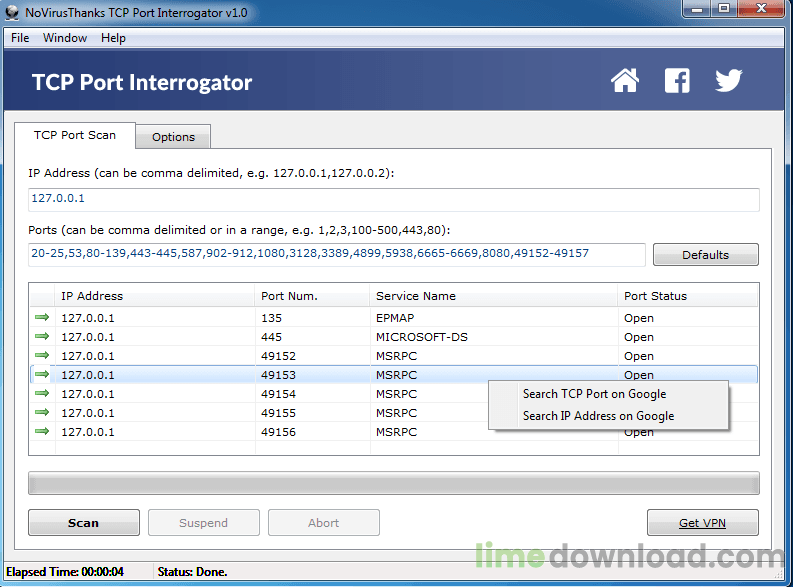Screen dimensions: 793x587
Task: Click the Abort button
Action: coord(324,522)
